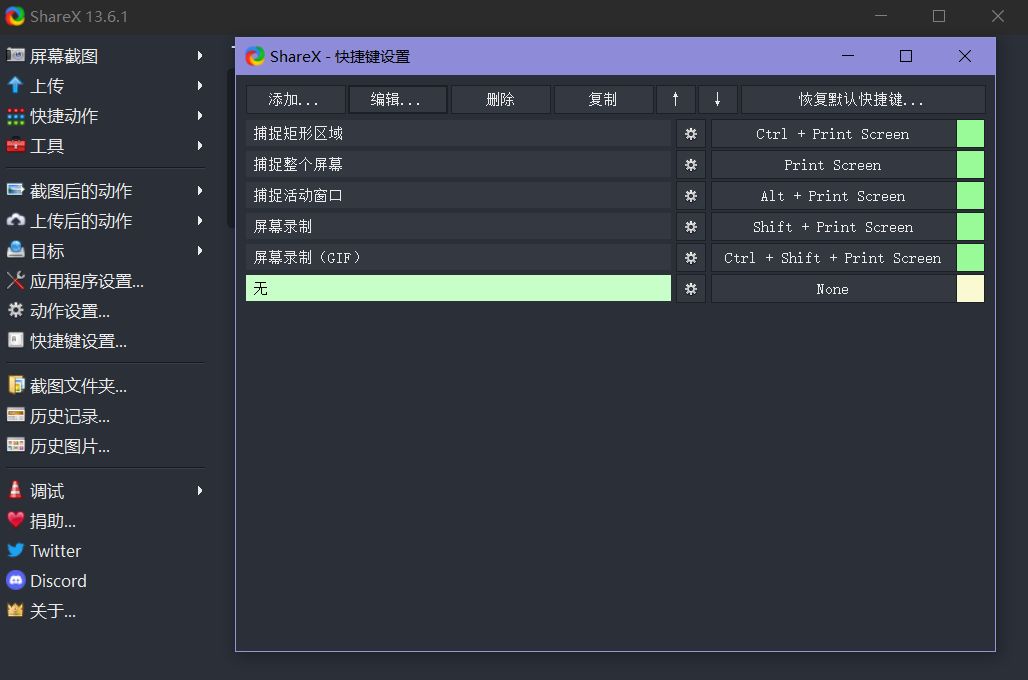1028x680 pixels.
Task: Toggle green status box for Ctrl + Shift + Print Screen
Action: (970, 258)
